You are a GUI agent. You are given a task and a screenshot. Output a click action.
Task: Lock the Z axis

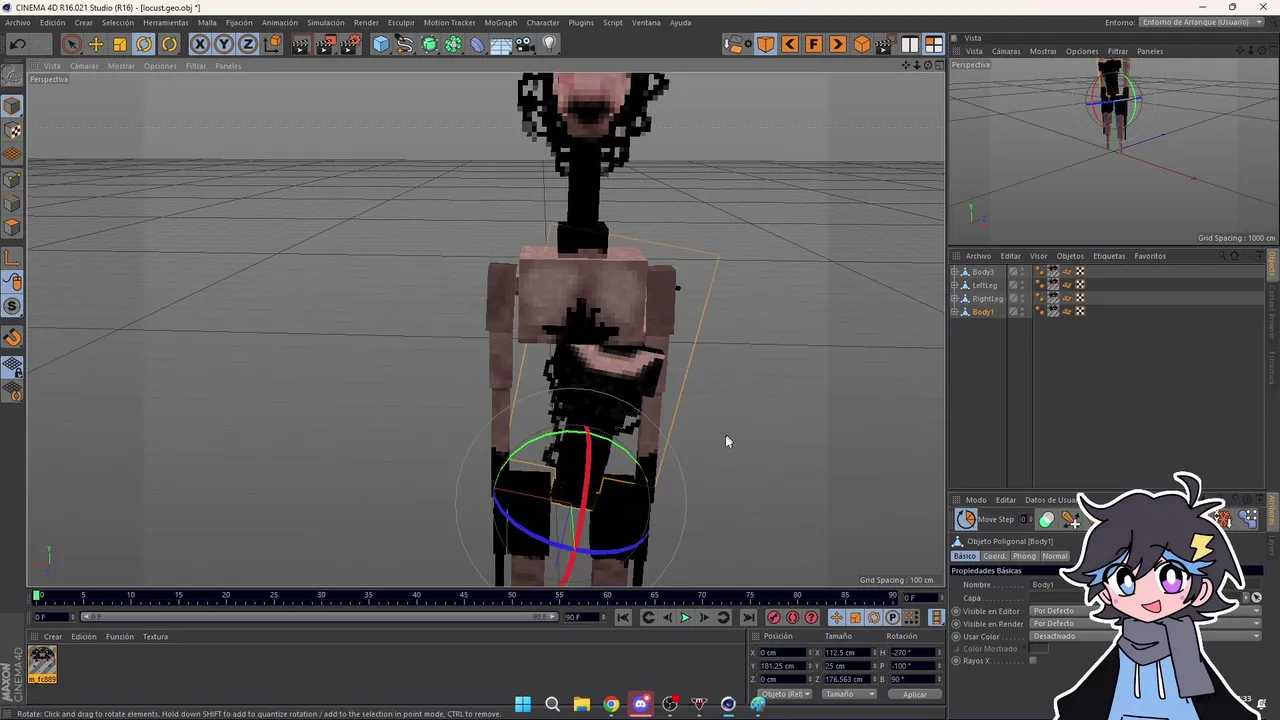pyautogui.click(x=247, y=44)
